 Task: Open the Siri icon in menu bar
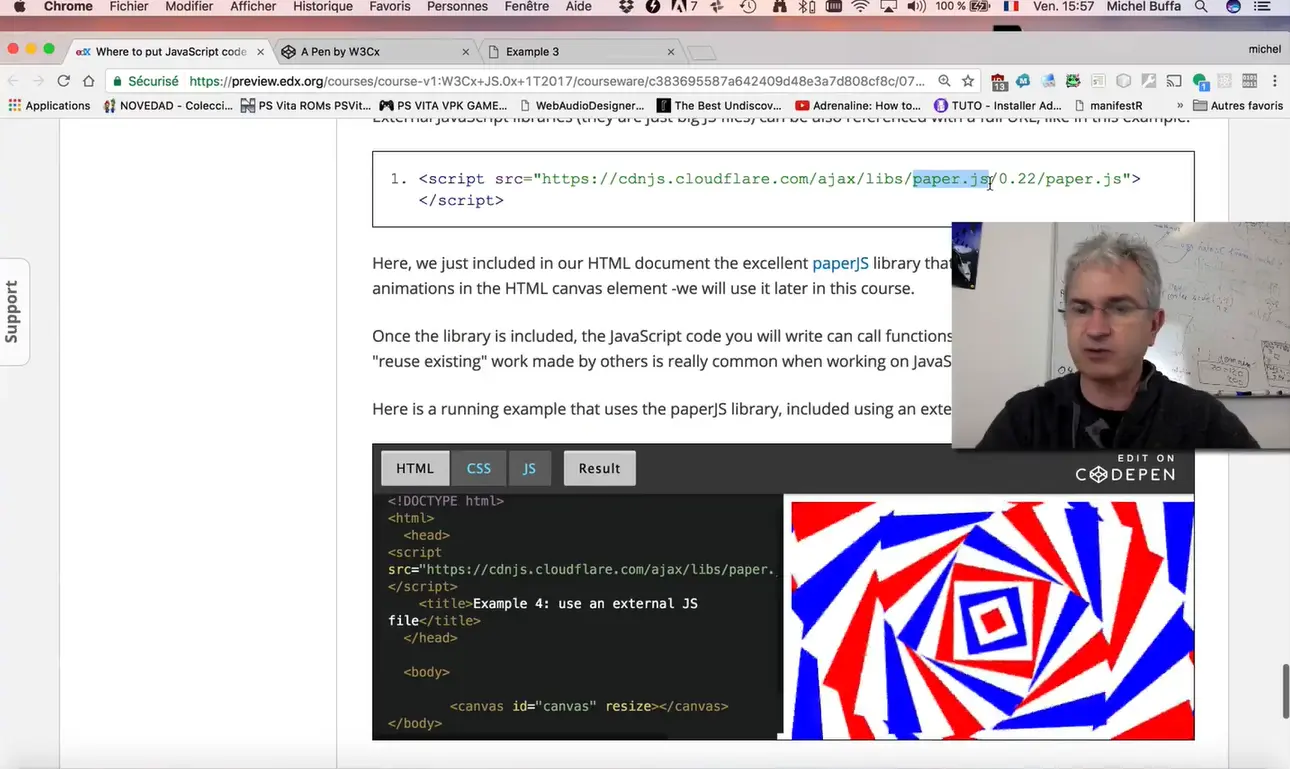[x=1233, y=7]
